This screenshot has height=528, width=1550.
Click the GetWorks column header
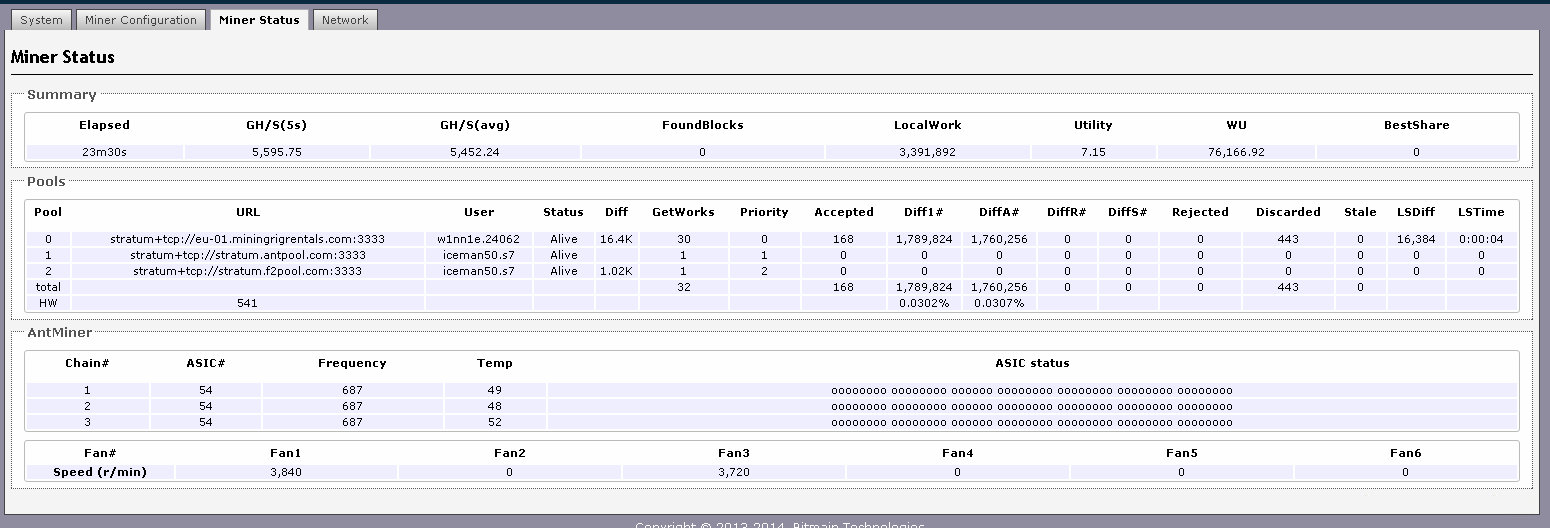(x=683, y=212)
